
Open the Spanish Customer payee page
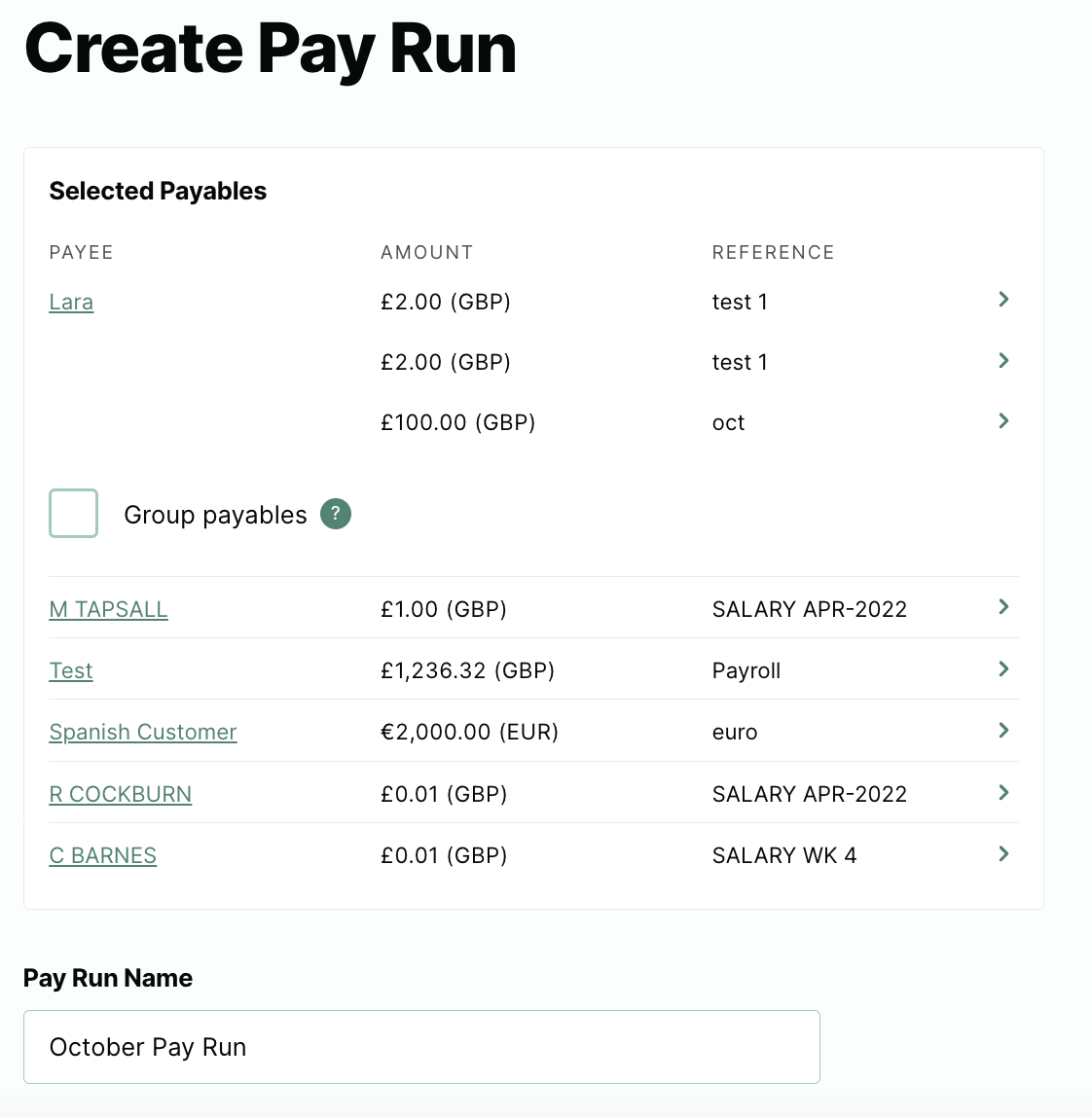142,732
